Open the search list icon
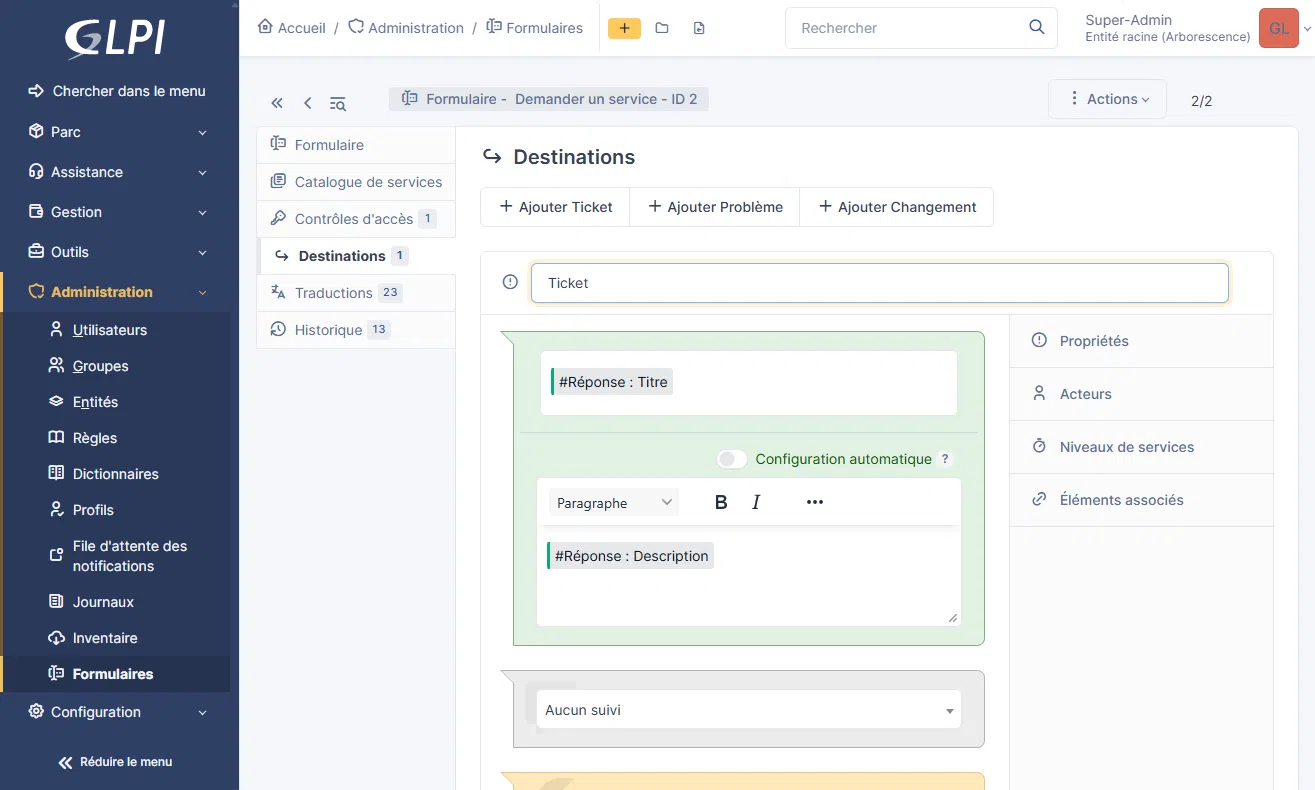 click(x=338, y=103)
